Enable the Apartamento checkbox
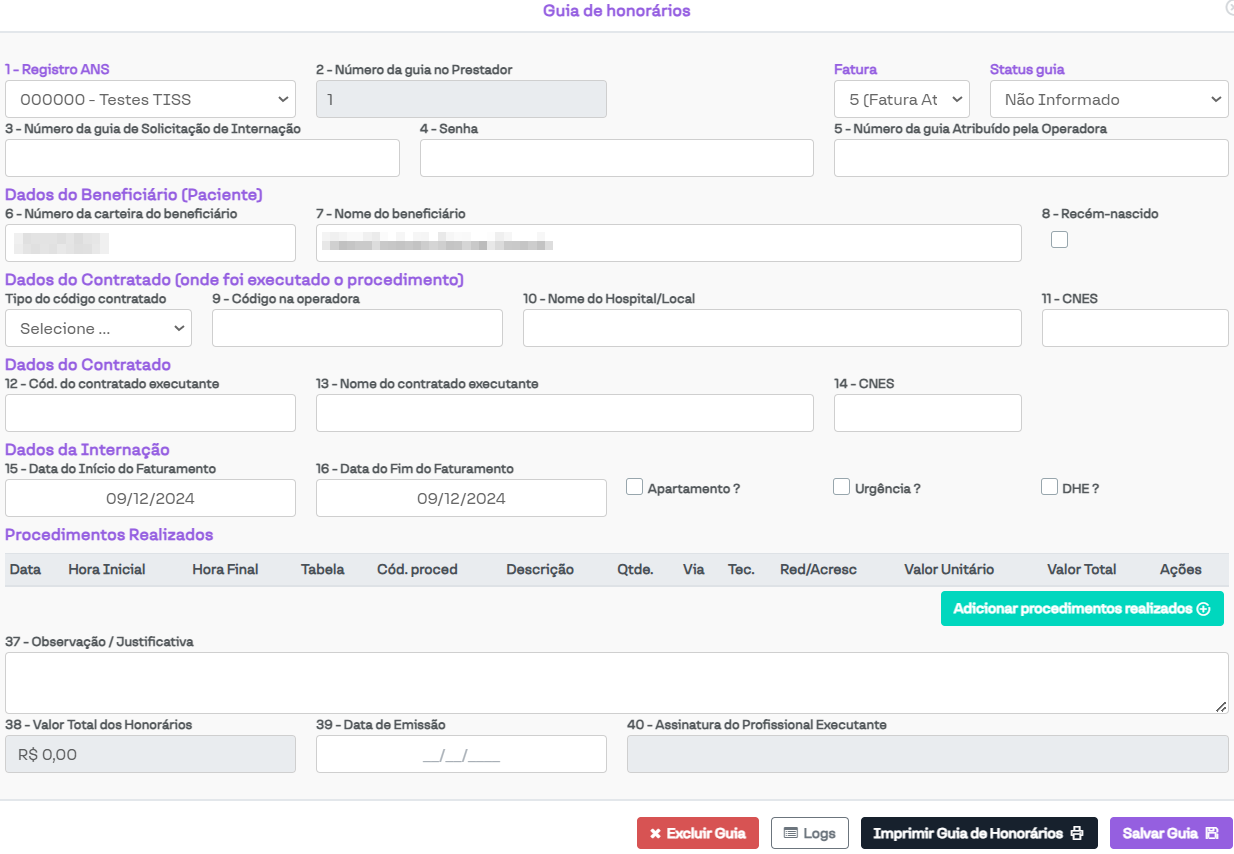This screenshot has width=1234, height=854. coord(634,487)
